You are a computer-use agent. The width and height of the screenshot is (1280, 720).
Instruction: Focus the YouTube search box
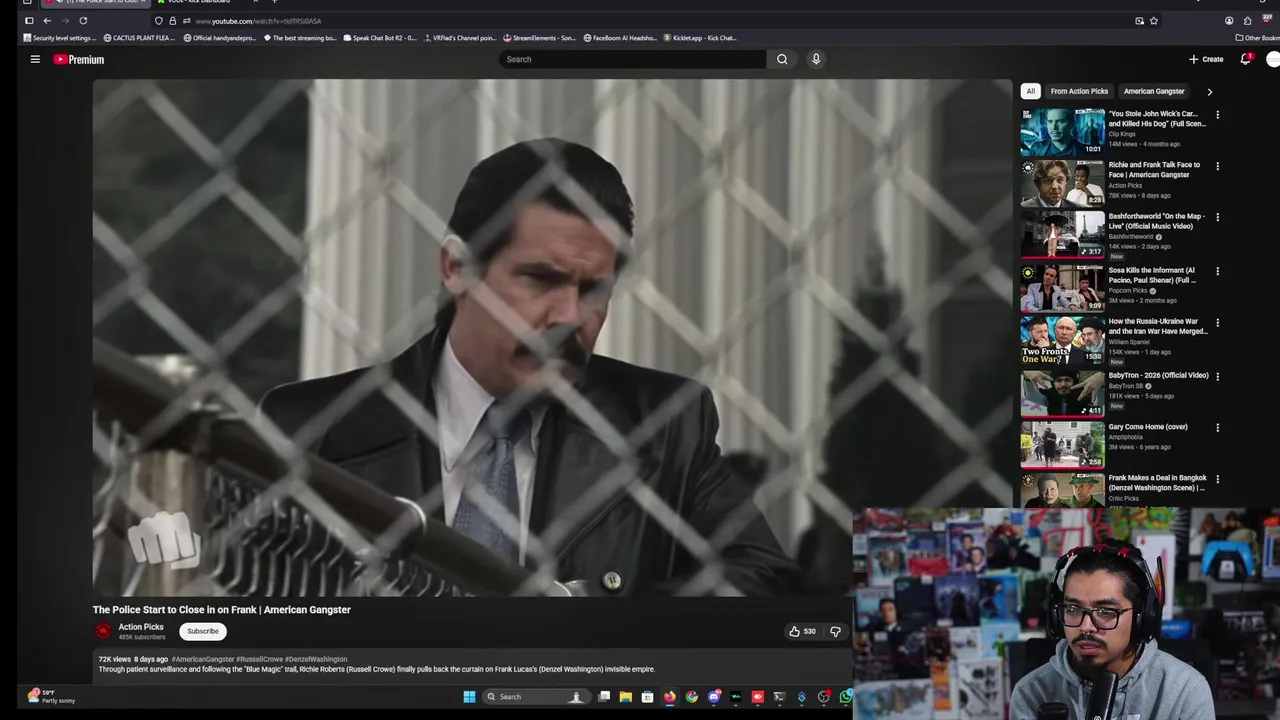click(x=633, y=59)
